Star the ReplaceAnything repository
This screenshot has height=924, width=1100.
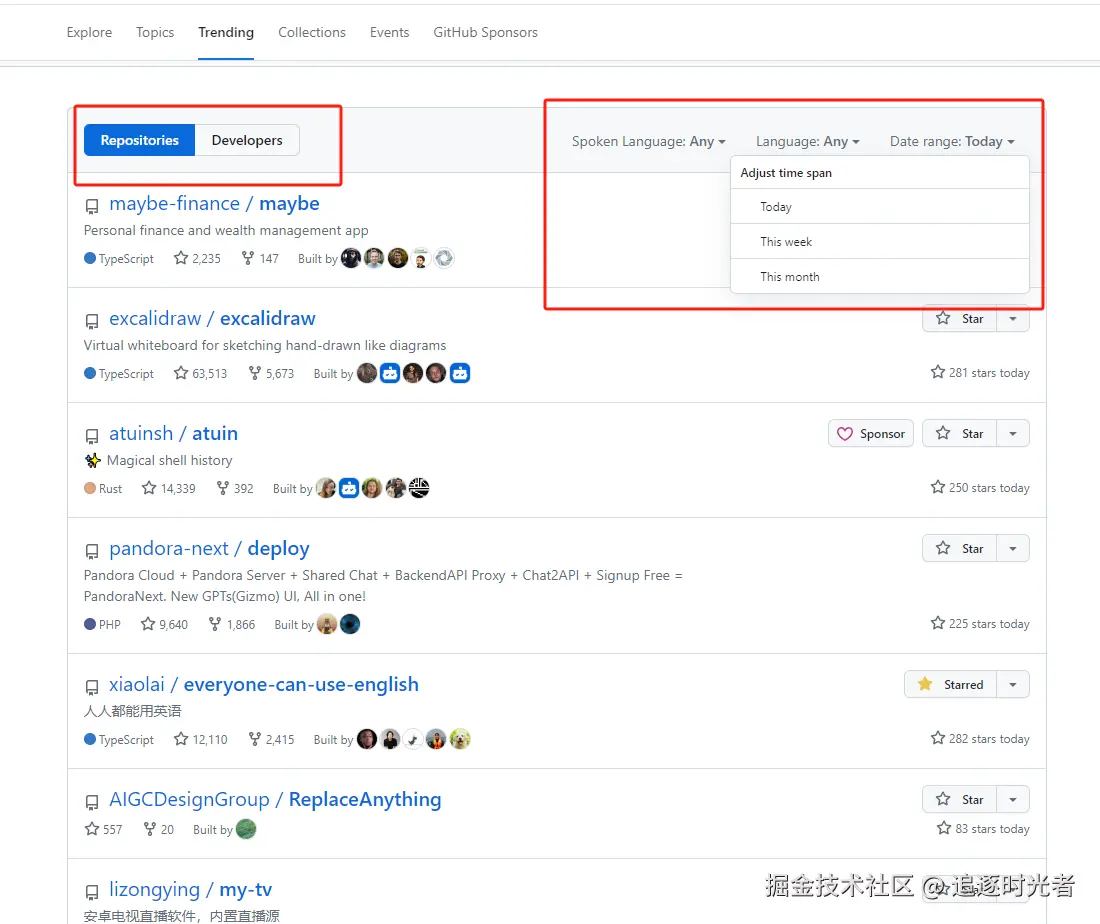coord(959,800)
